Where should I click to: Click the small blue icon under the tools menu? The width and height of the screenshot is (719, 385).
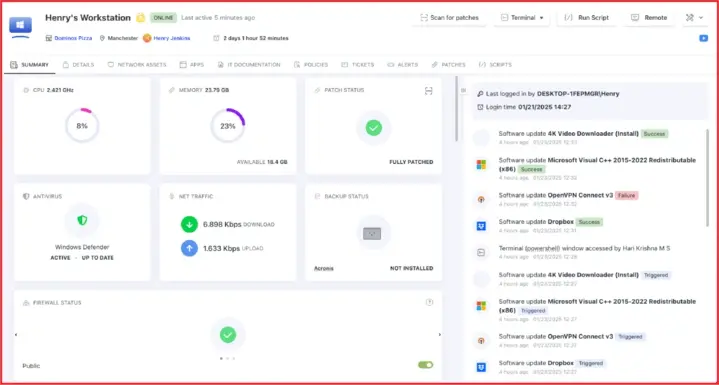point(703,38)
